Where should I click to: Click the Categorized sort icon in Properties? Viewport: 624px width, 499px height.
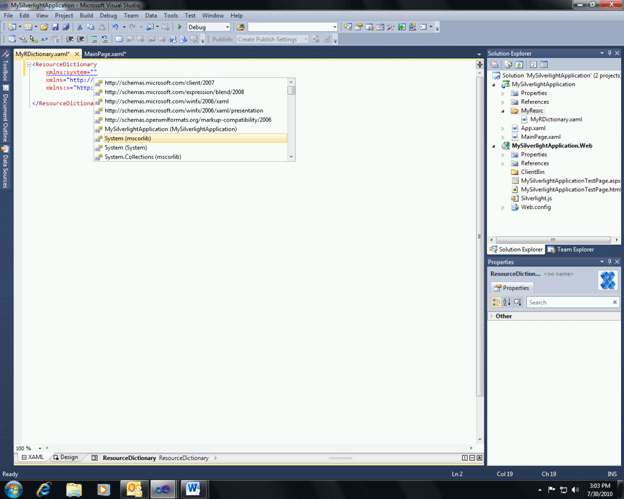click(x=496, y=302)
